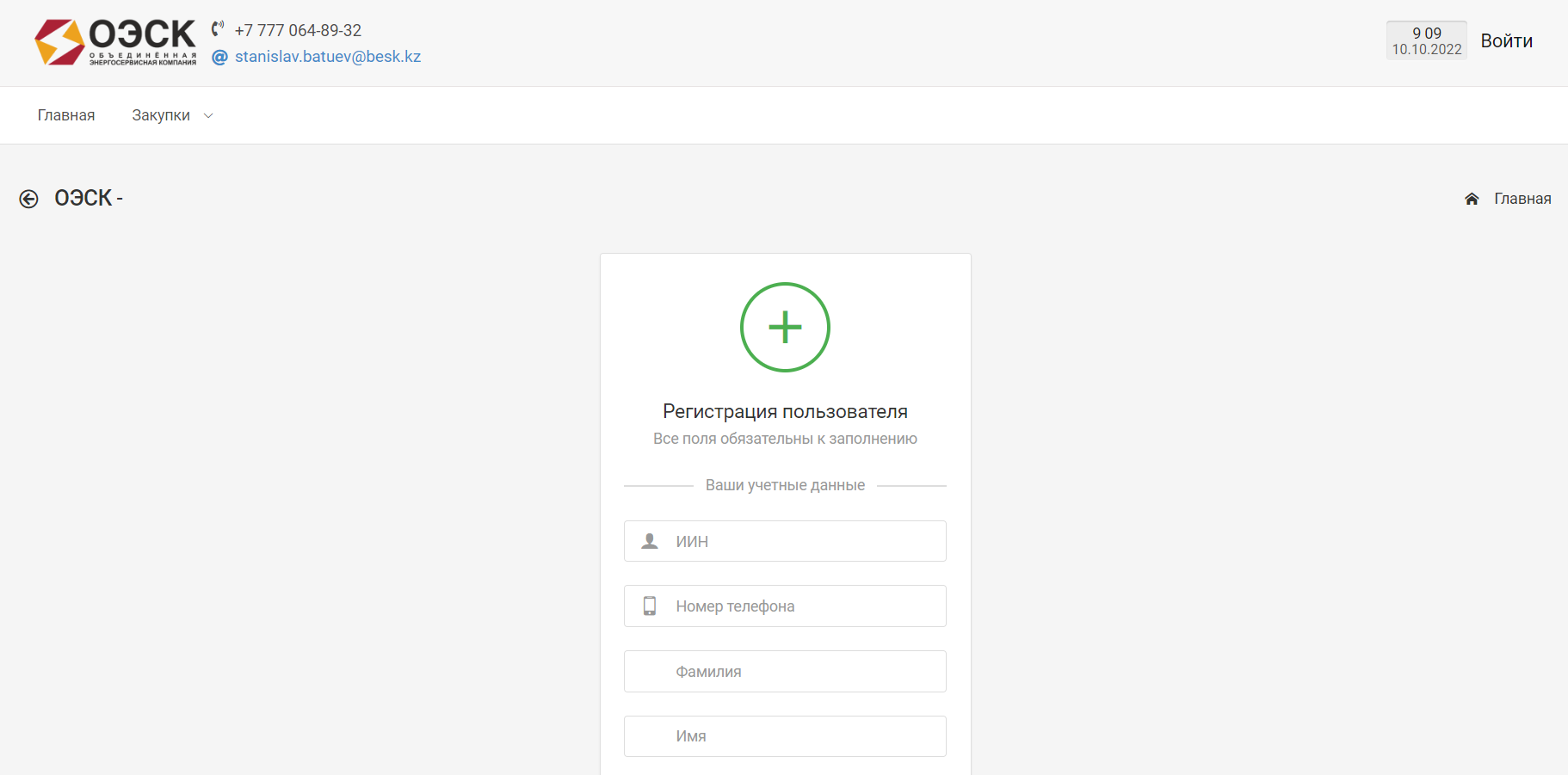
Task: Click the mobile icon in phone field
Action: 650,606
